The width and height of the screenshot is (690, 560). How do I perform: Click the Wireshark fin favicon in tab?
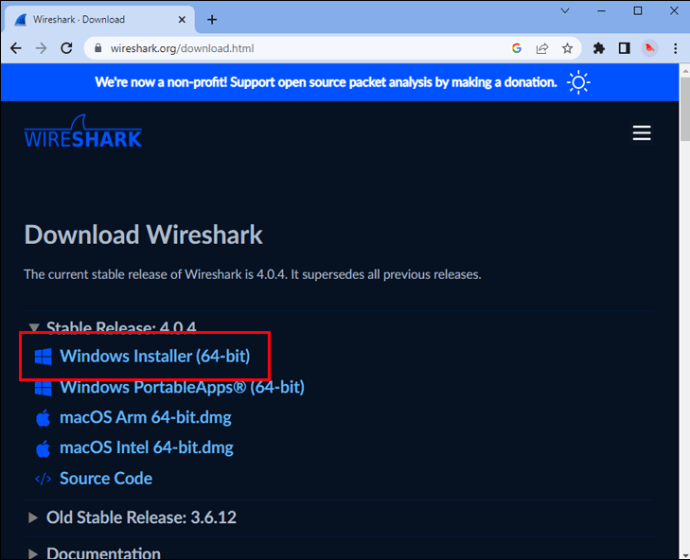20,20
